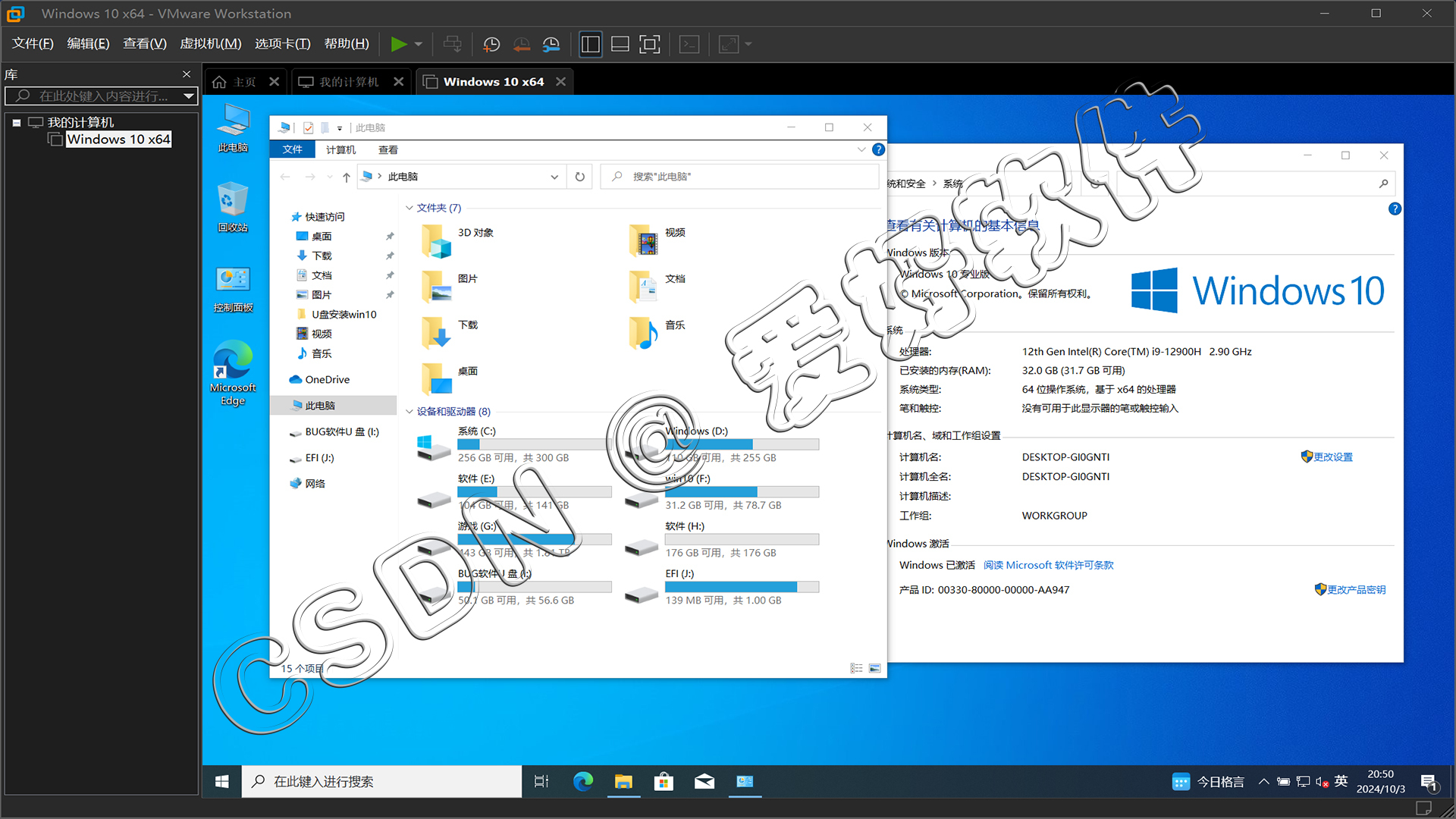Refresh the Explorer address bar
This screenshot has width=1456, height=819.
pos(580,177)
